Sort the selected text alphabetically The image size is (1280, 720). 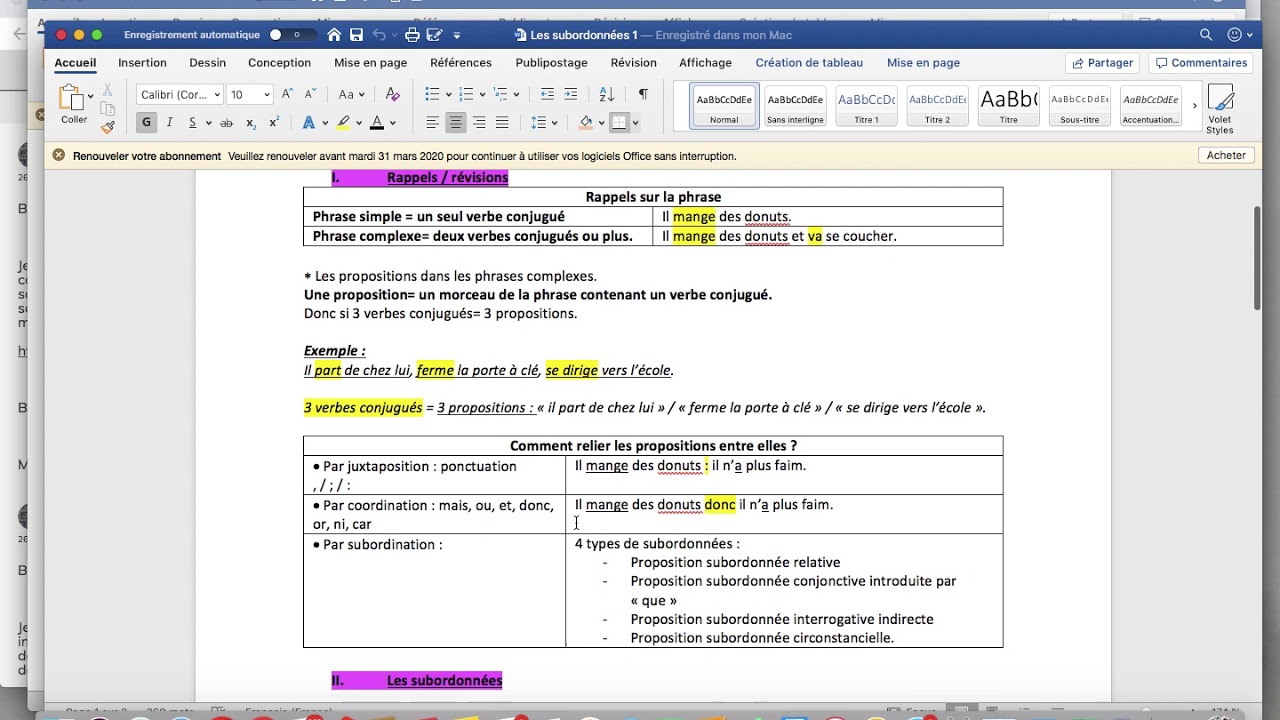pyautogui.click(x=607, y=94)
